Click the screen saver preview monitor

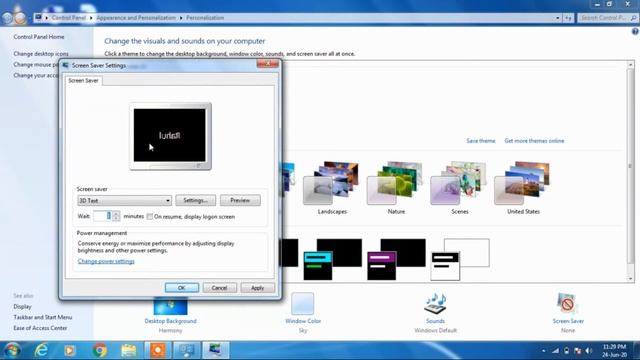(170, 136)
